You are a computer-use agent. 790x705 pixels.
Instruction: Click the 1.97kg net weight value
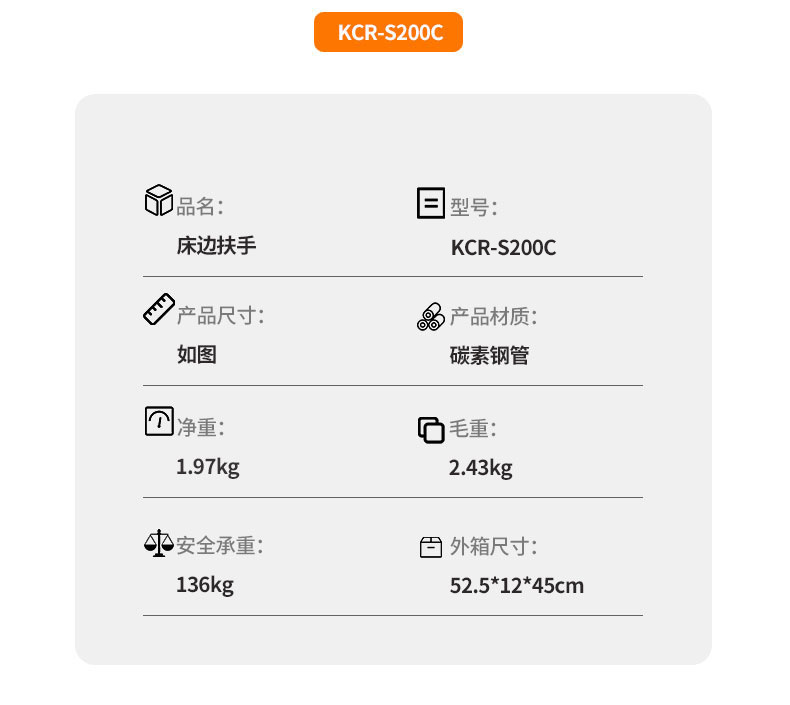tap(207, 466)
